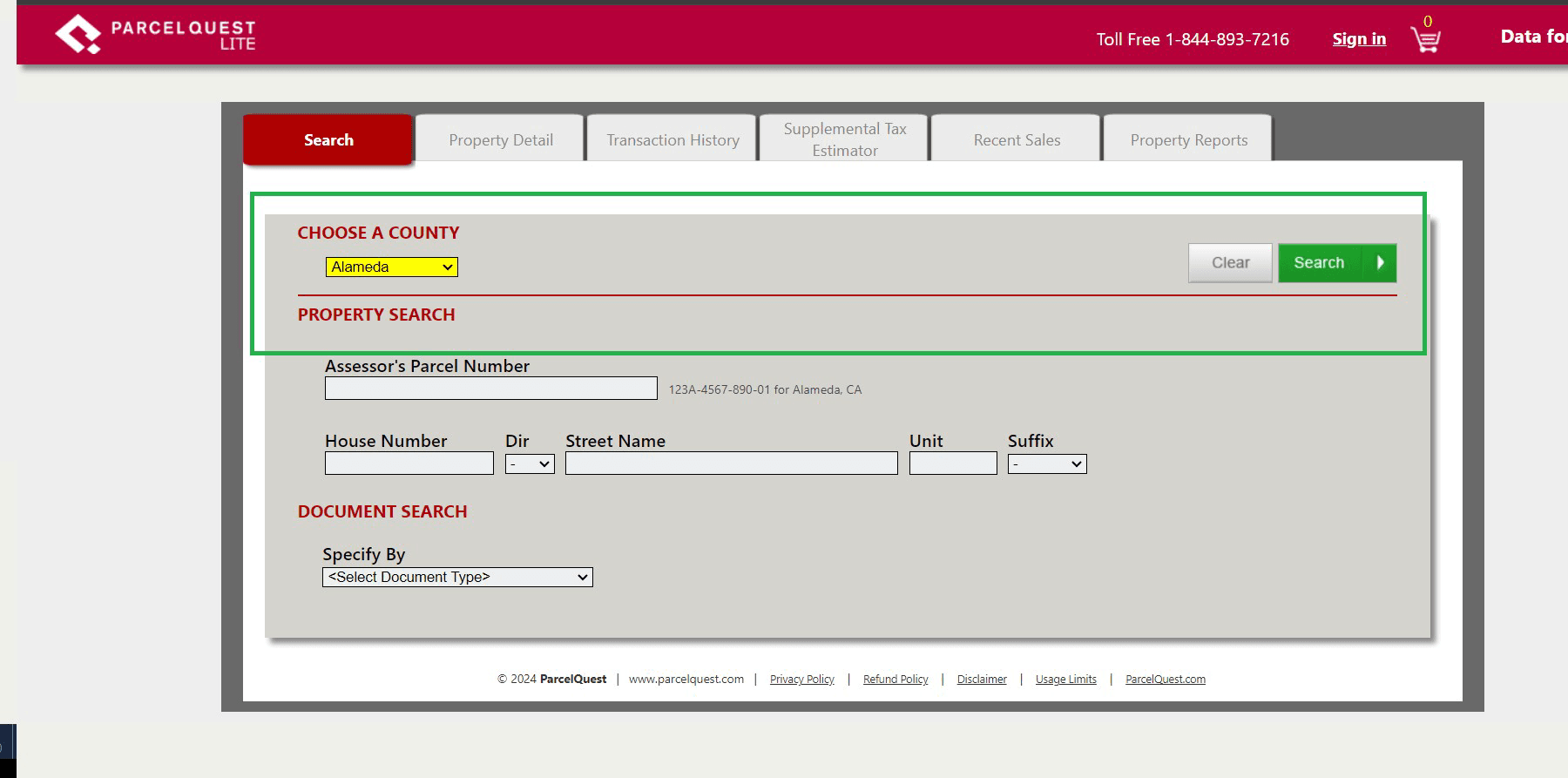Click the parcel number example hint text
The height and width of the screenshot is (778, 1568).
[x=765, y=389]
